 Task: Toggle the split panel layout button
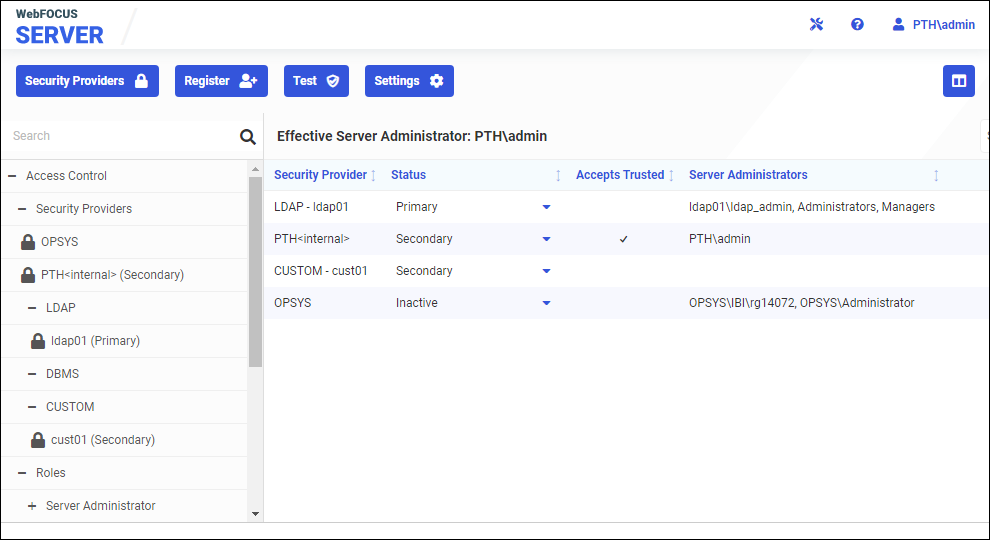(958, 81)
